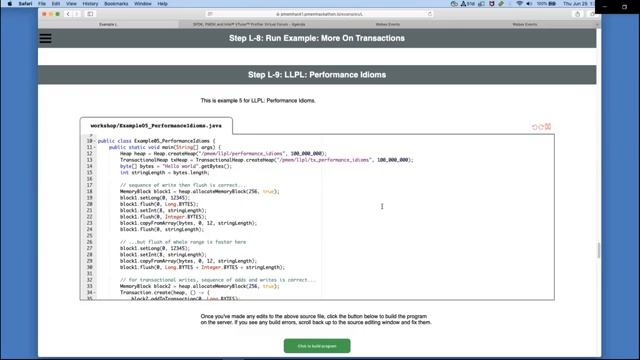640x360 pixels.
Task: Click line 30 flush with Long.BYTES + Integer.BYTES
Action: click(x=202, y=267)
